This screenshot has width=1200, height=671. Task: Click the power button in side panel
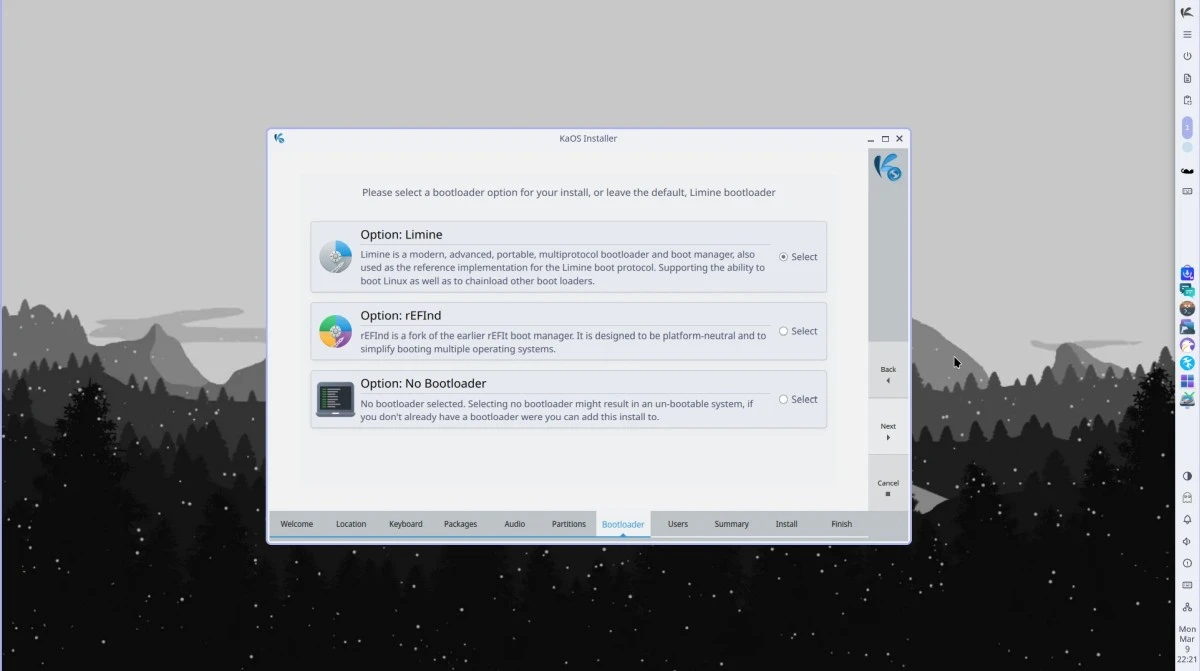[x=1187, y=56]
